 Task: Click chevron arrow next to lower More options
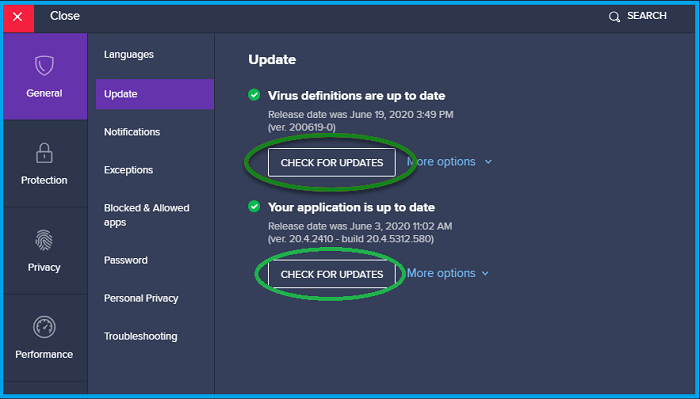[x=485, y=274]
